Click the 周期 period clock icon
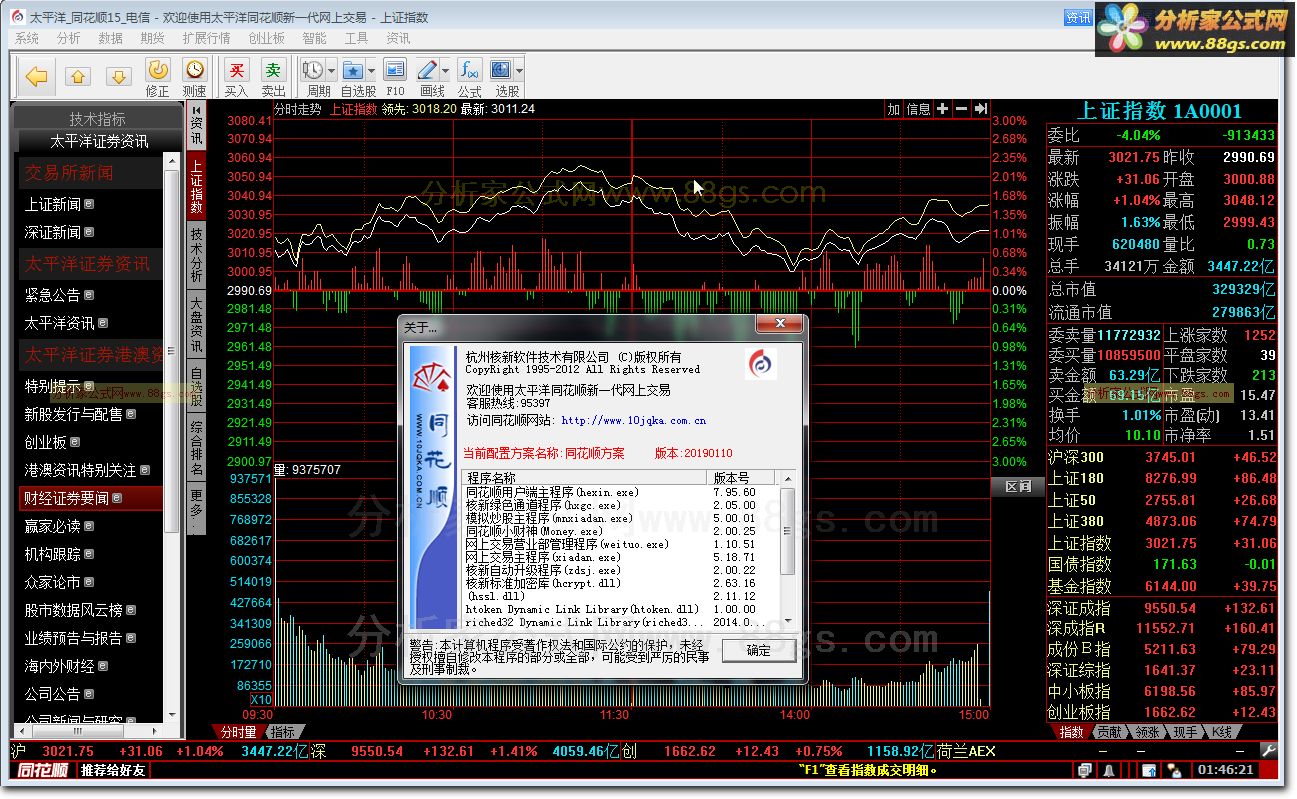1297x799 pixels. 313,70
